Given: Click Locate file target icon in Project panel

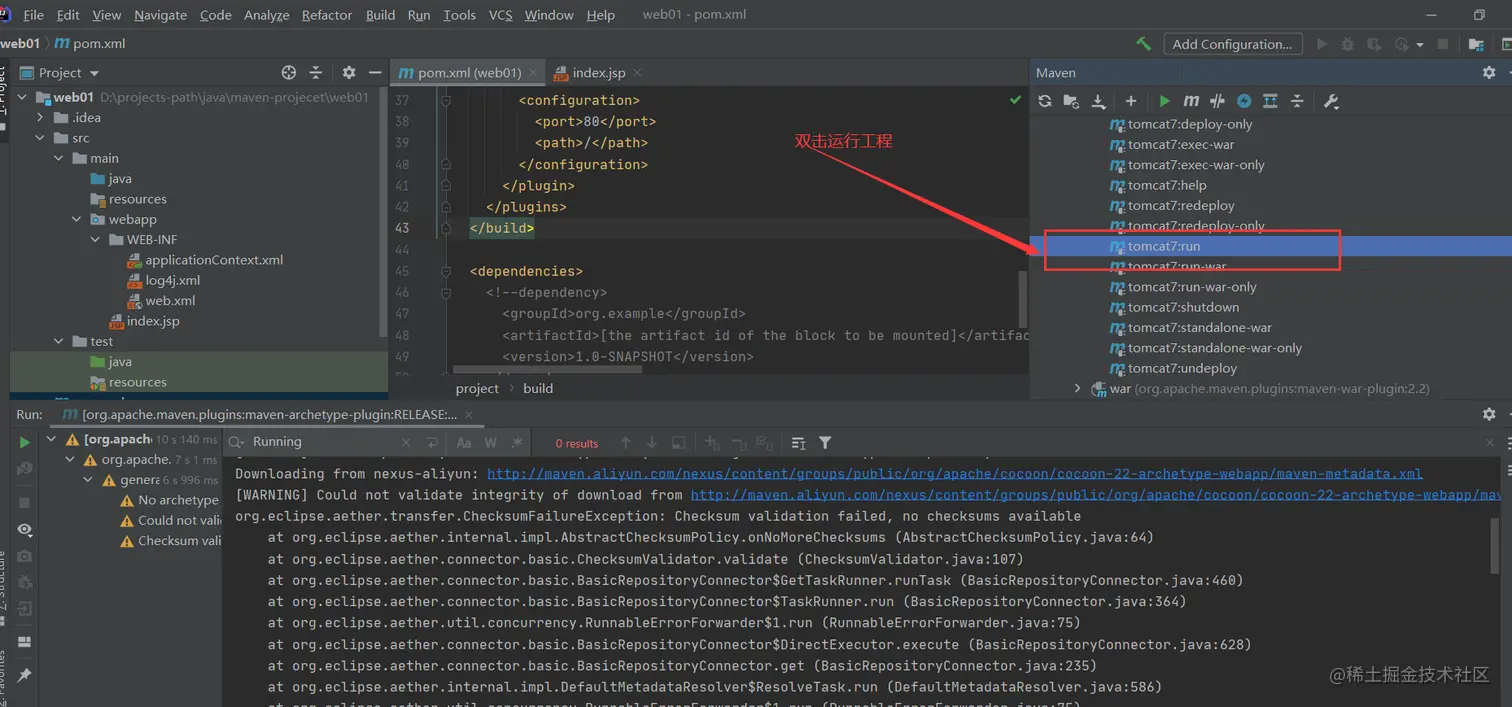Looking at the screenshot, I should (x=289, y=72).
